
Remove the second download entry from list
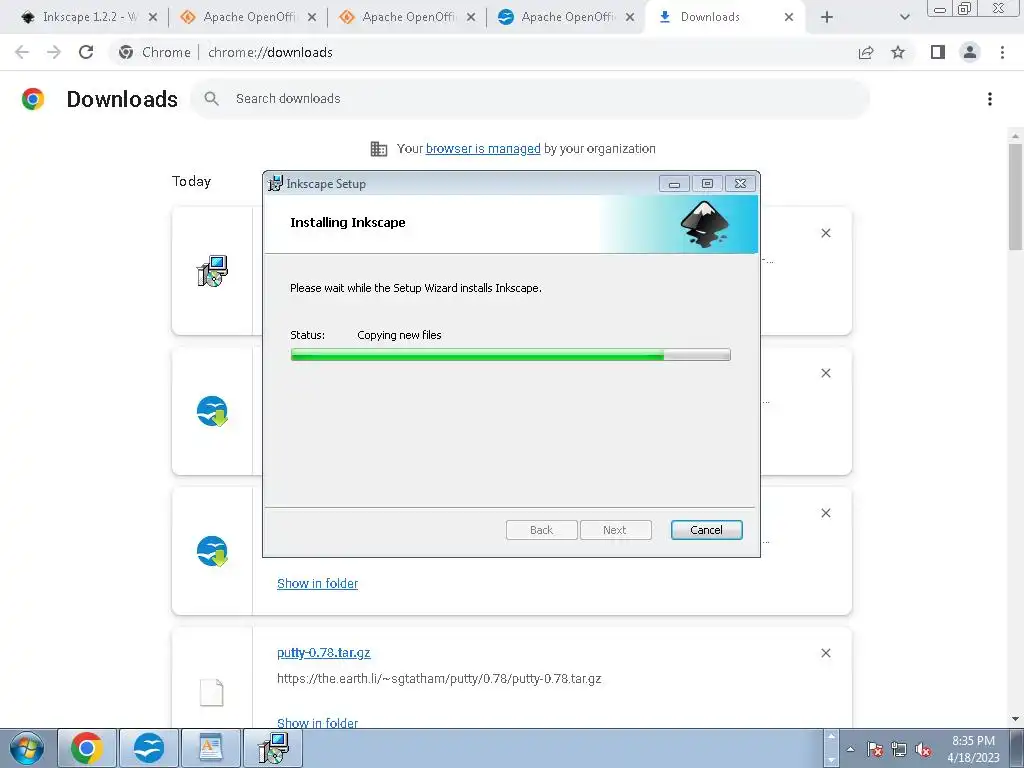click(825, 373)
